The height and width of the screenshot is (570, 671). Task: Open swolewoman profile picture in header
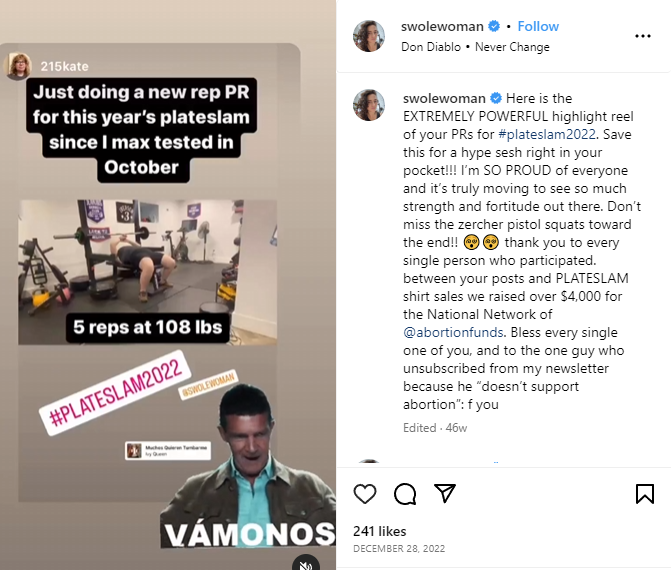[368, 36]
